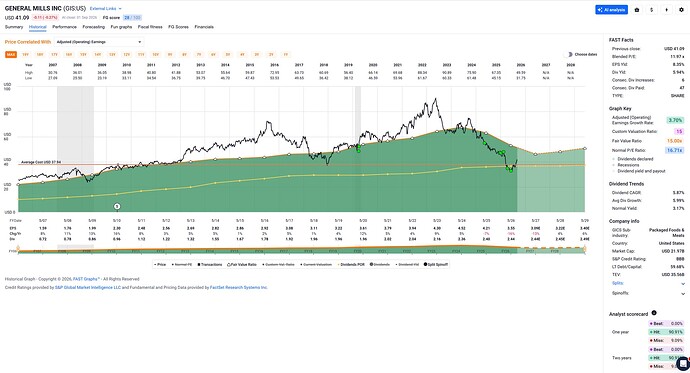Click the dollar sign icon button

[x=652, y=10]
